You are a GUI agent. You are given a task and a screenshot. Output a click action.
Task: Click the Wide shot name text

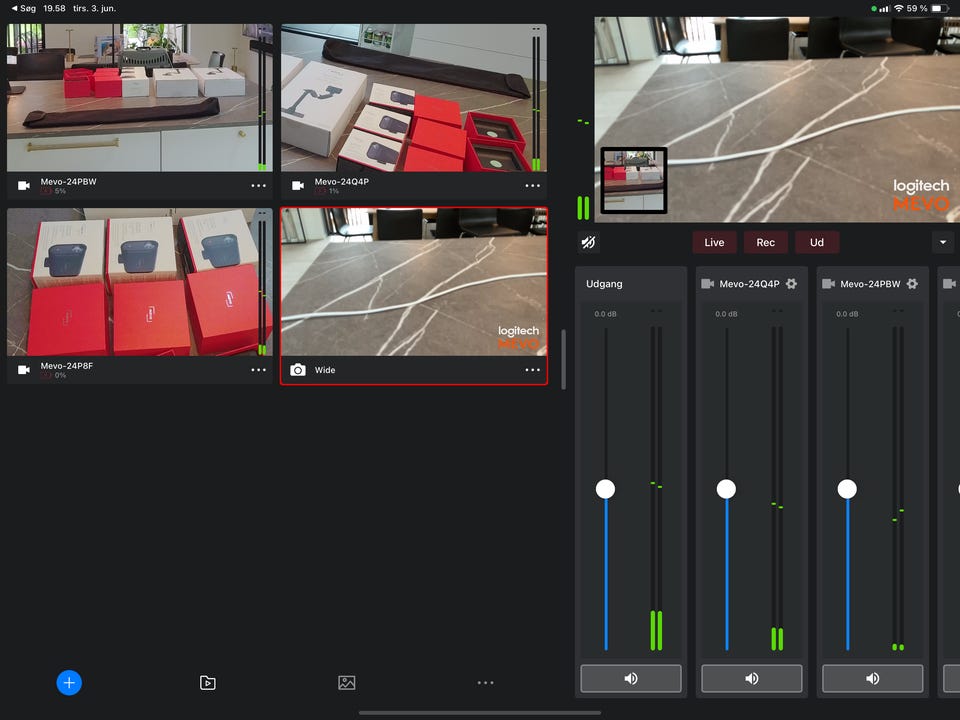pyautogui.click(x=325, y=370)
